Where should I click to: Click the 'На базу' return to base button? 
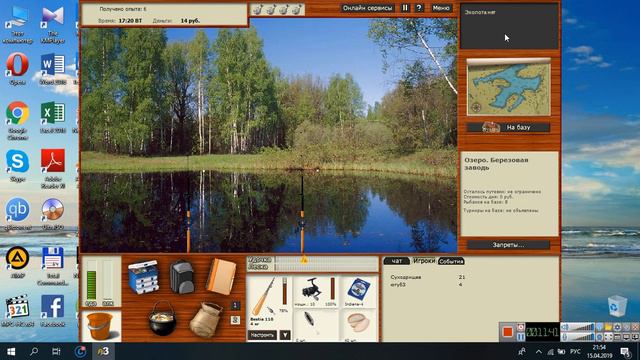[x=509, y=127]
